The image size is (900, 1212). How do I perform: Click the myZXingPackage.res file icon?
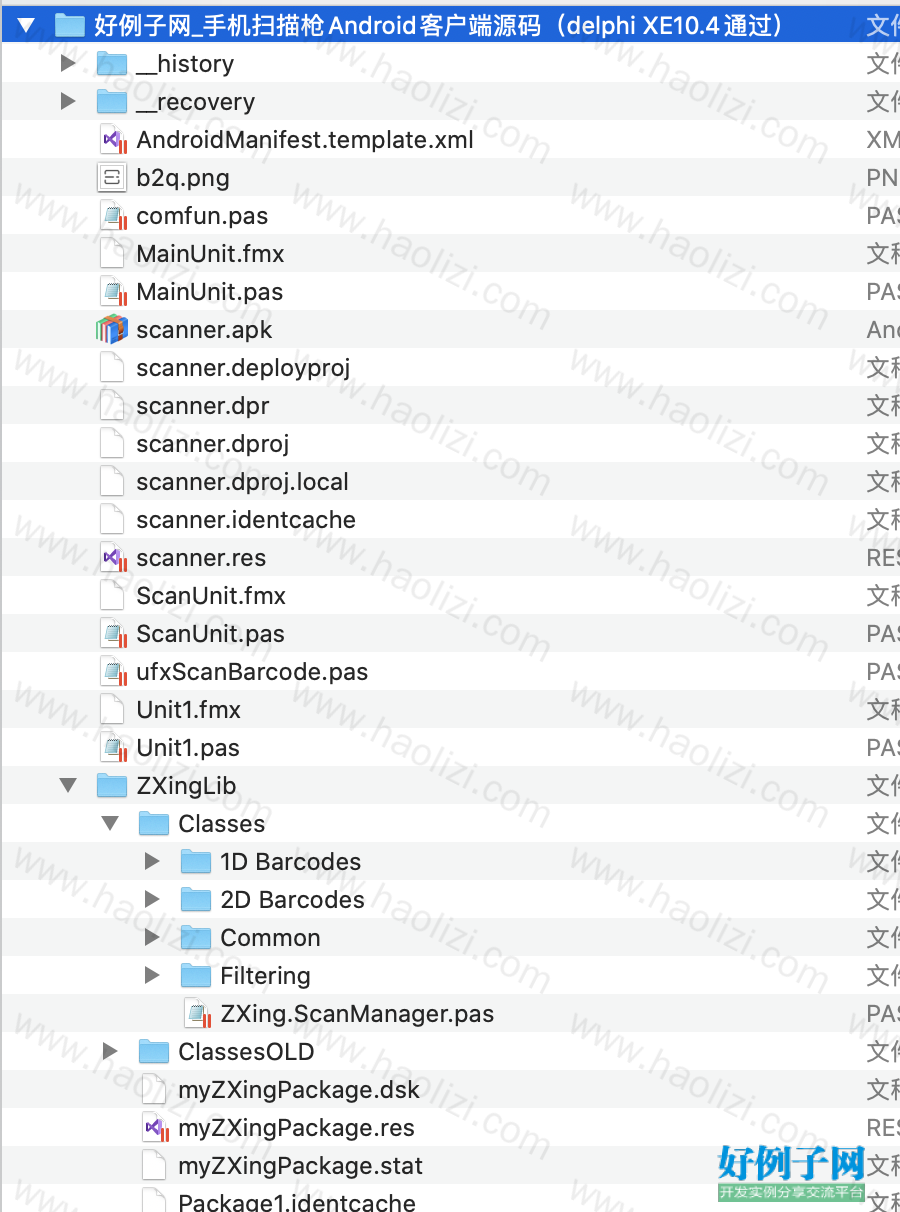tap(155, 1128)
